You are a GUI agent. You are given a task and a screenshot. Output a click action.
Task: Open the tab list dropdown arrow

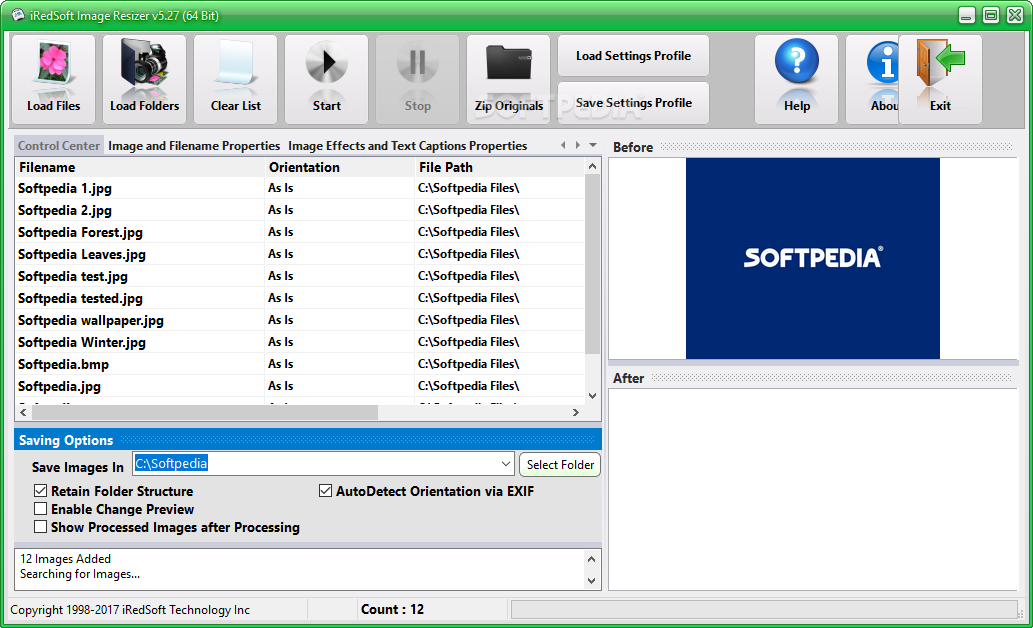(x=593, y=145)
